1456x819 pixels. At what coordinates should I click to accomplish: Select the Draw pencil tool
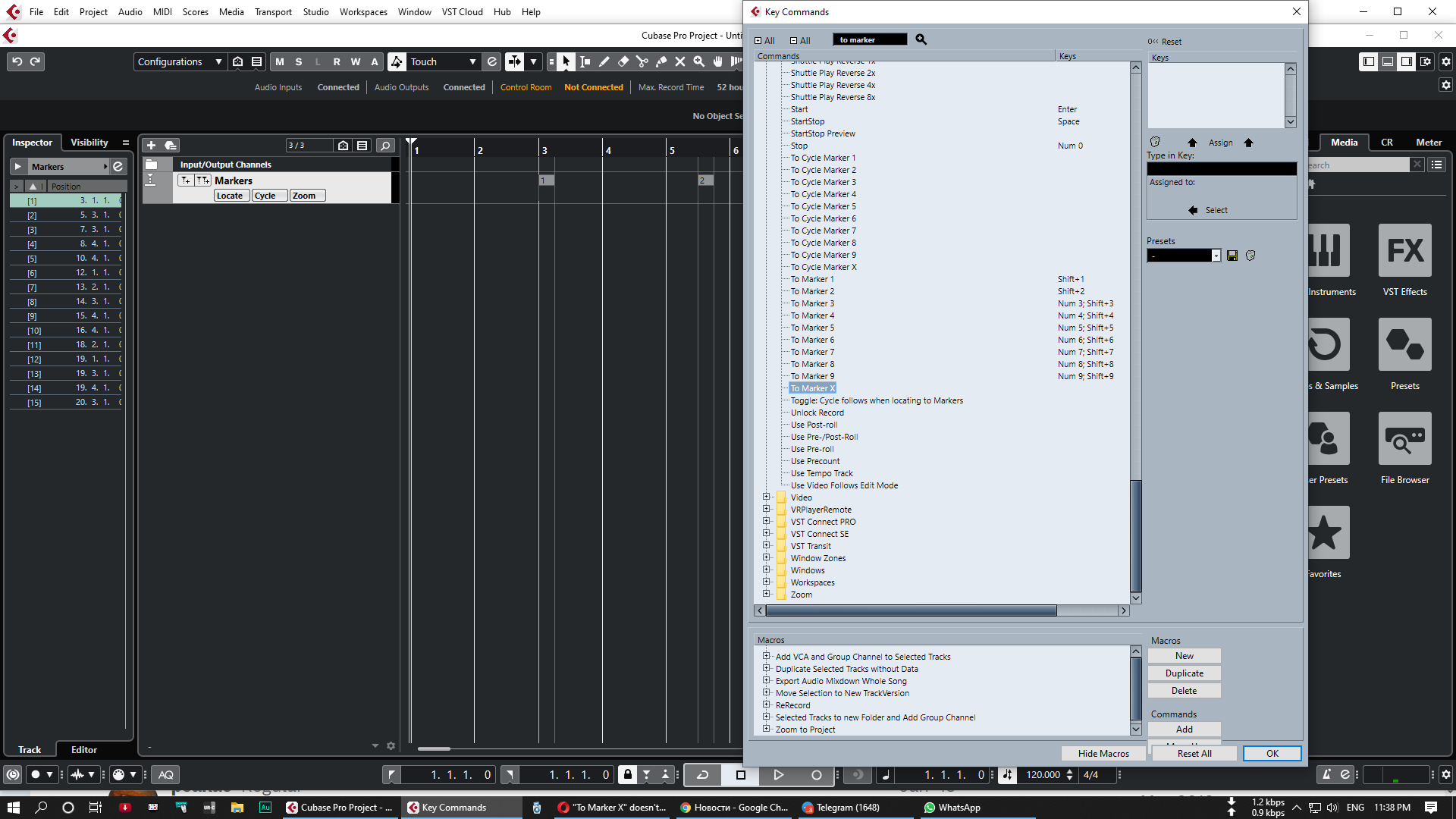point(604,62)
